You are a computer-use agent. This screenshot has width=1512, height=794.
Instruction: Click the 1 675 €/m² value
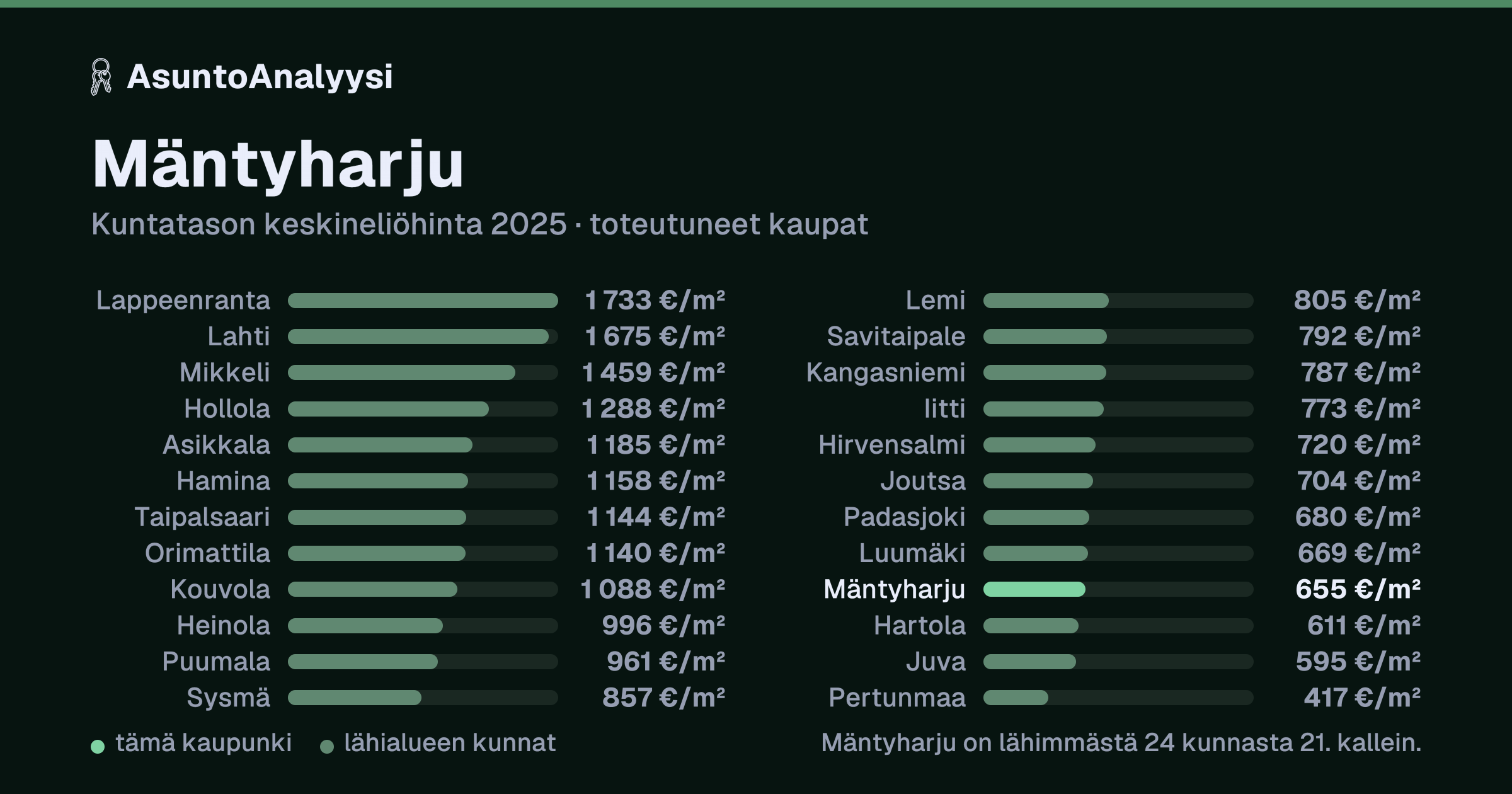655,337
